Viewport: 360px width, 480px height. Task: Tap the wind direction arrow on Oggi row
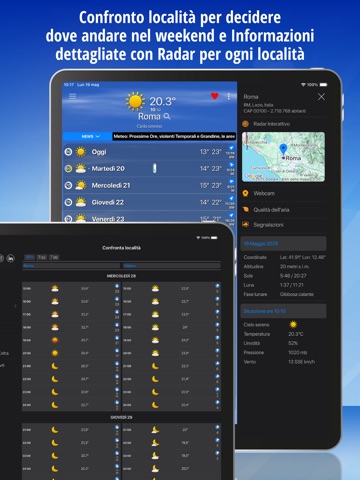pos(231,148)
